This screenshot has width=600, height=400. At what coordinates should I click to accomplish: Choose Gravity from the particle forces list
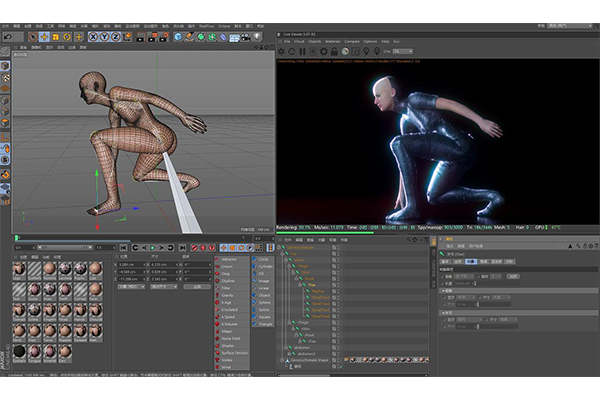click(227, 295)
